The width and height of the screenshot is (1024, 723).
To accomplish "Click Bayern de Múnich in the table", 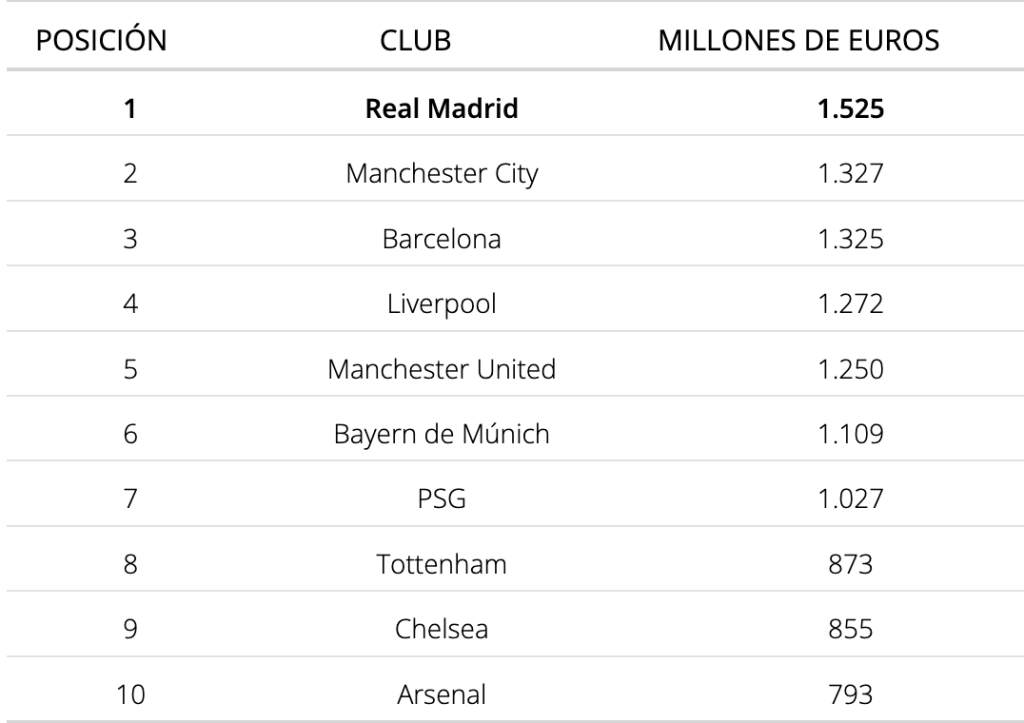I will pos(441,434).
